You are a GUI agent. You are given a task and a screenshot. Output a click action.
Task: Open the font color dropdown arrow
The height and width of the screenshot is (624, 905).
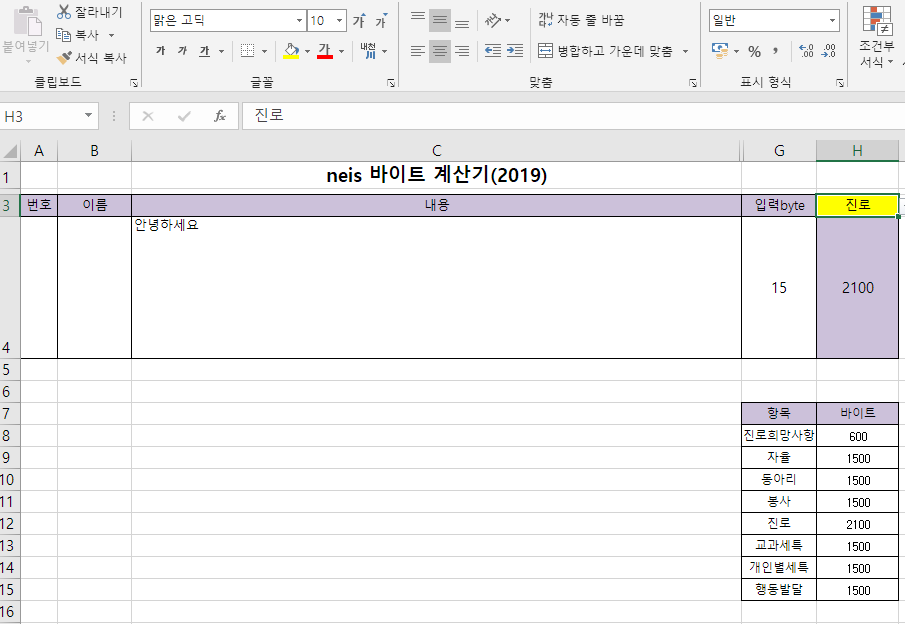342,51
